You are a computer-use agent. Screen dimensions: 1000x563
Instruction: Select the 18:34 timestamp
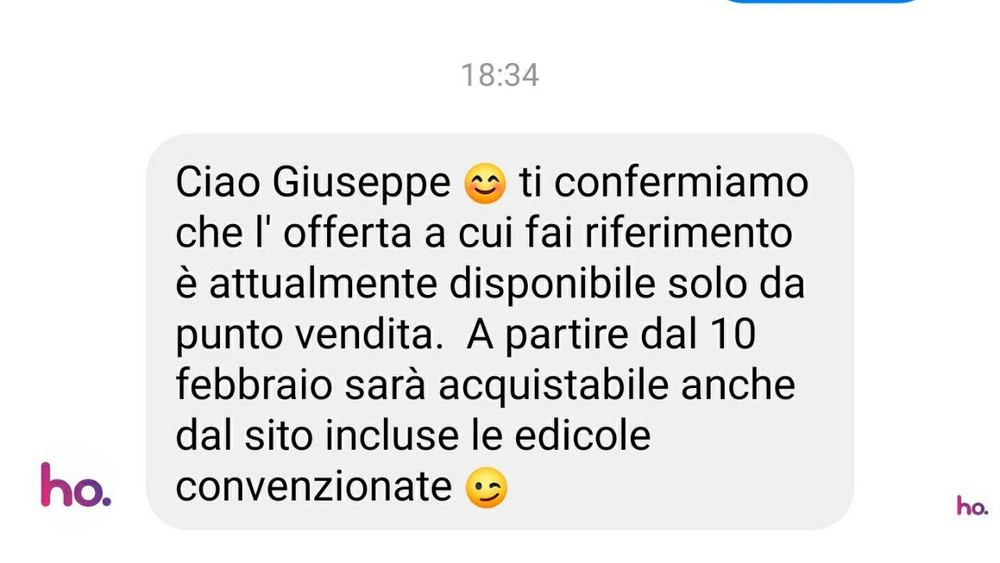coord(500,75)
